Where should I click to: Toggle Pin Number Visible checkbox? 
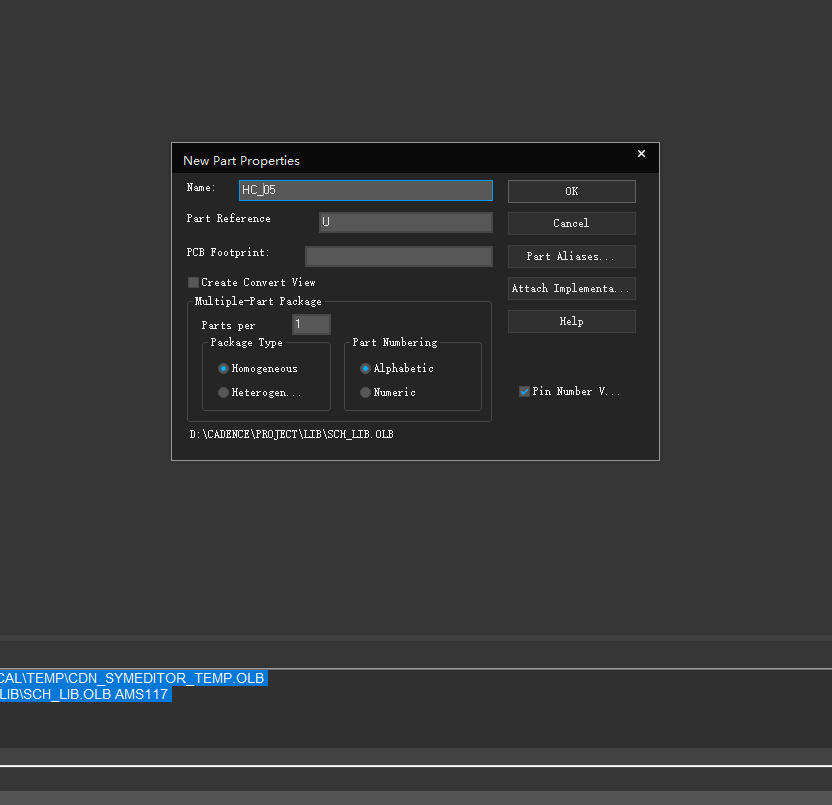(x=524, y=392)
